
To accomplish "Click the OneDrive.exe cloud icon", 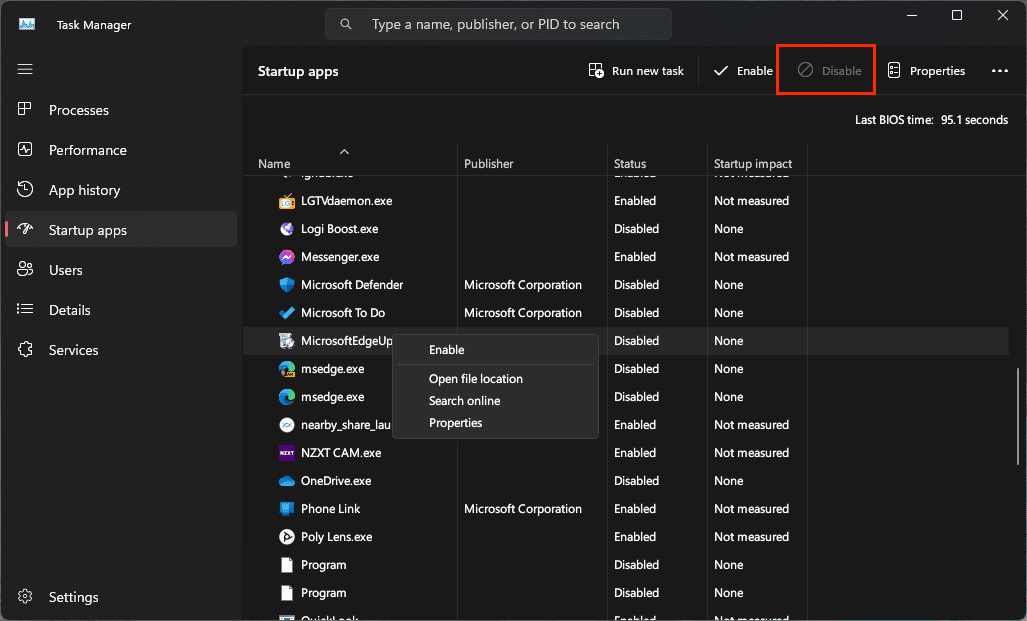I will pyautogui.click(x=287, y=481).
